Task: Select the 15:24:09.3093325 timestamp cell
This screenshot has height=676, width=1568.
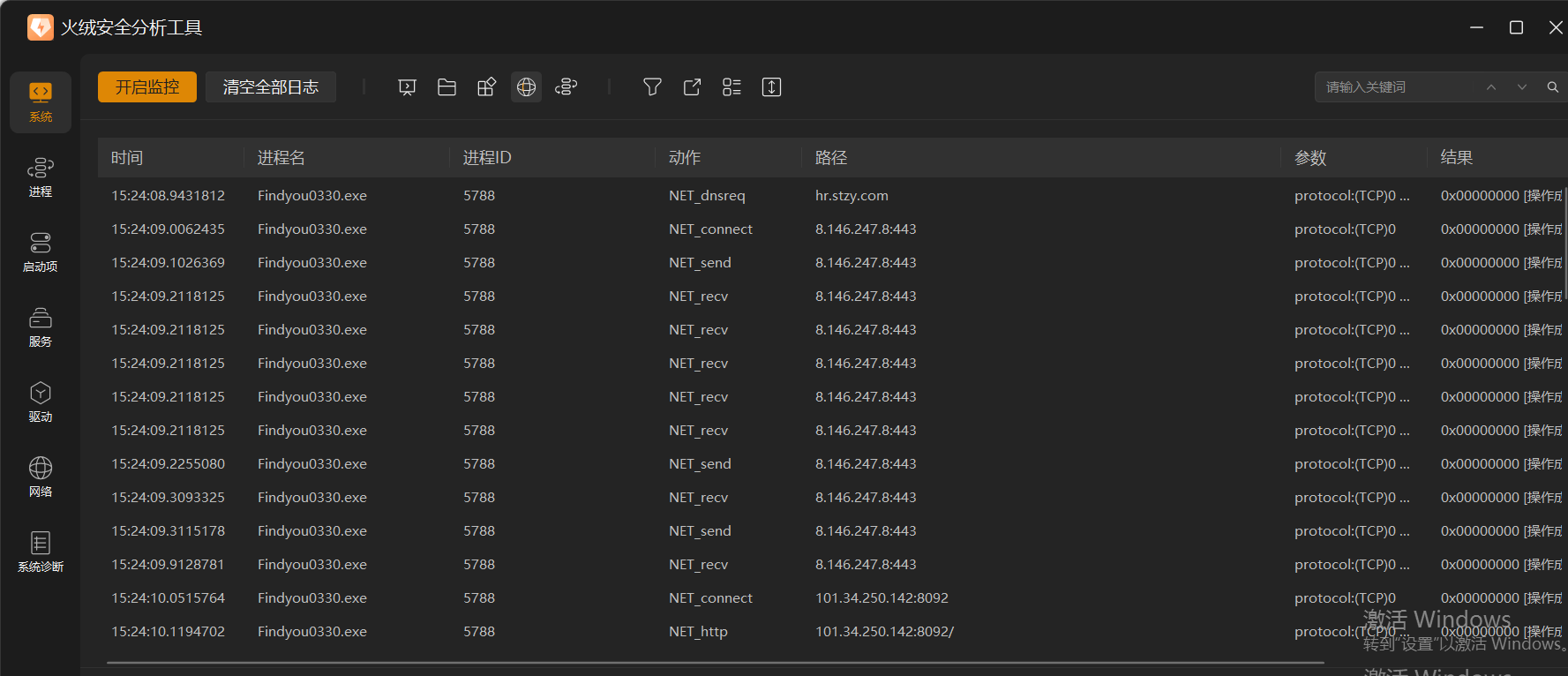Action: 168,498
